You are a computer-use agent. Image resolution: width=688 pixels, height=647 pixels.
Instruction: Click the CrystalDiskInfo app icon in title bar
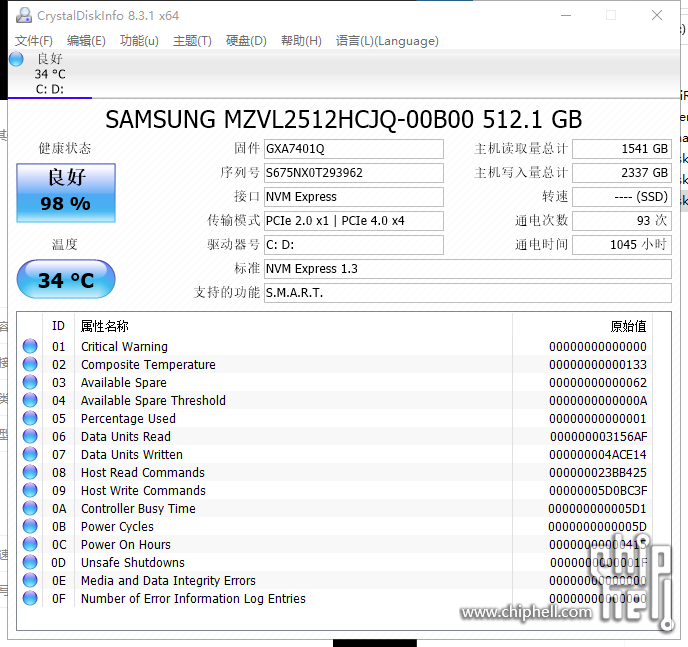[x=24, y=15]
